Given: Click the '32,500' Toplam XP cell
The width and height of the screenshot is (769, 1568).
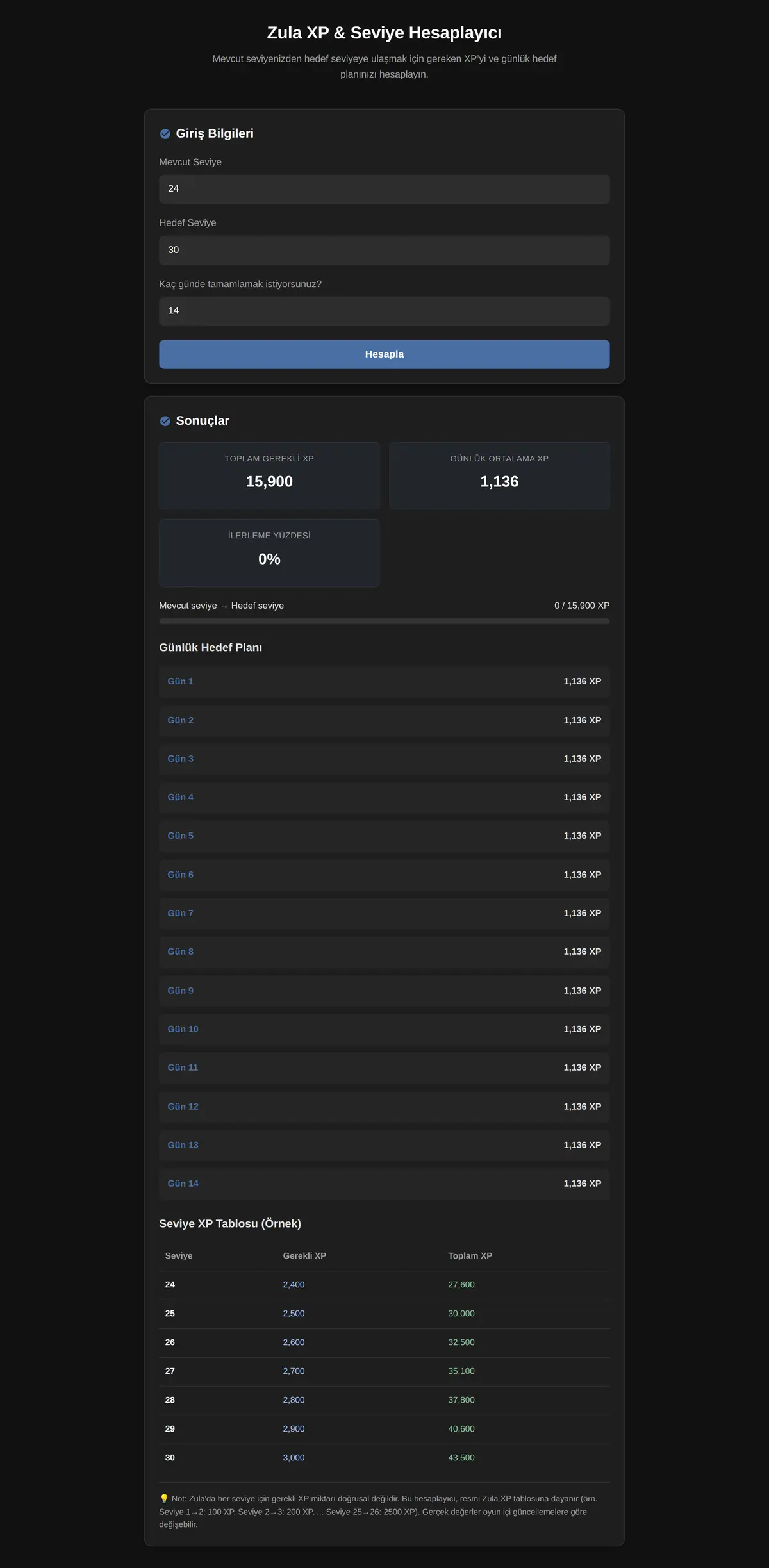Looking at the screenshot, I should point(461,1342).
